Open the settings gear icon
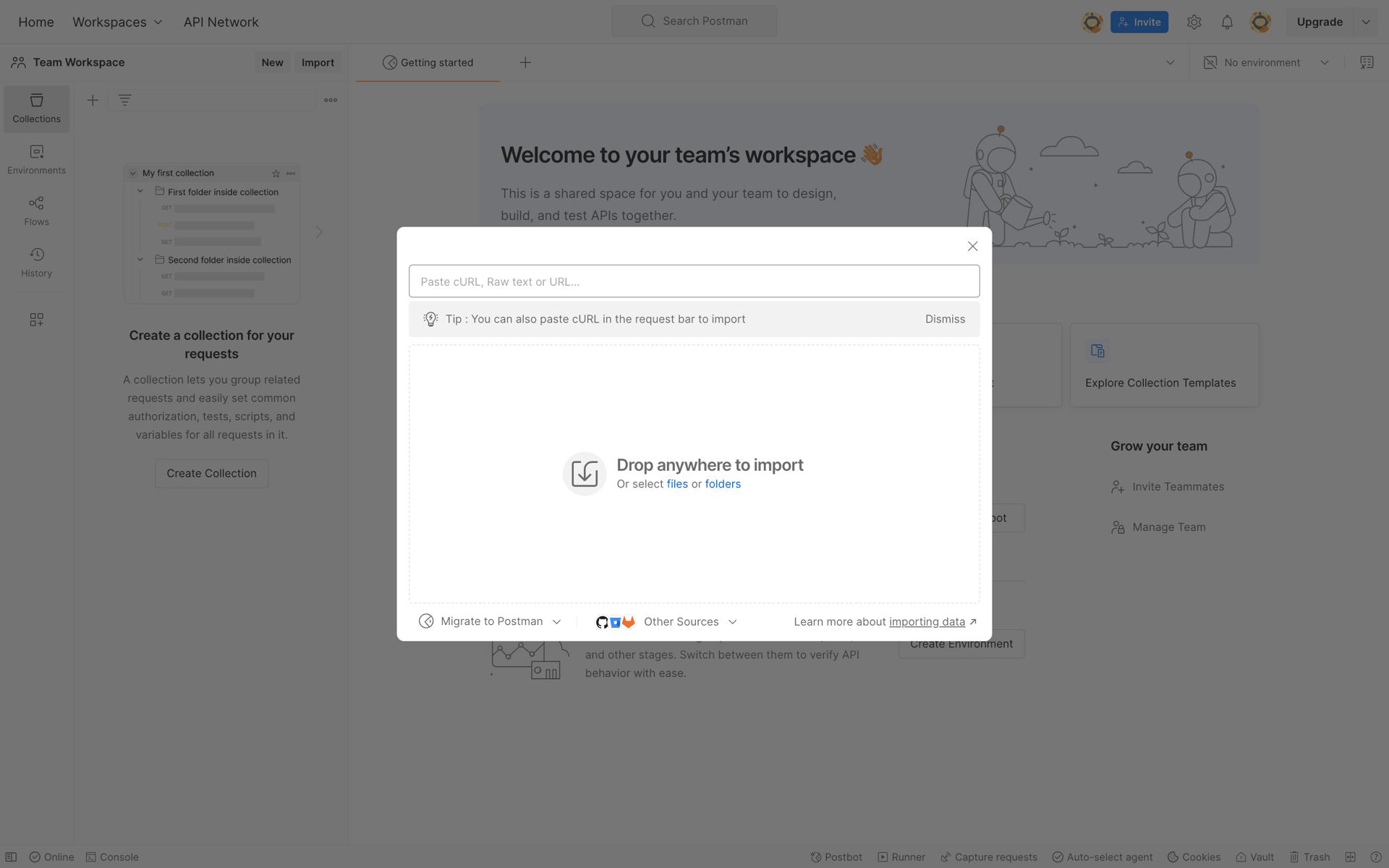Image resolution: width=1389 pixels, height=868 pixels. coord(1194,22)
